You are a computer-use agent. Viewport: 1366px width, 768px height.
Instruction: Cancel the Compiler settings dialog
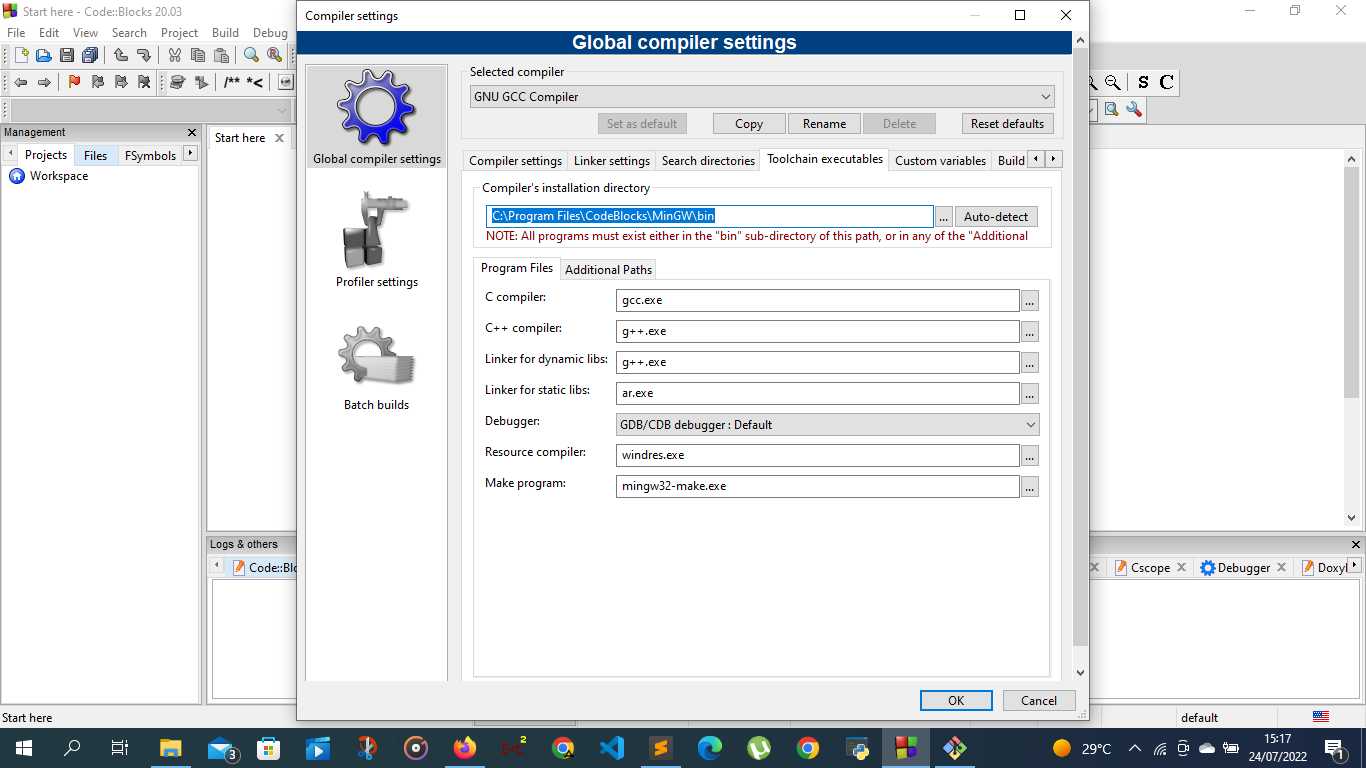click(x=1039, y=701)
